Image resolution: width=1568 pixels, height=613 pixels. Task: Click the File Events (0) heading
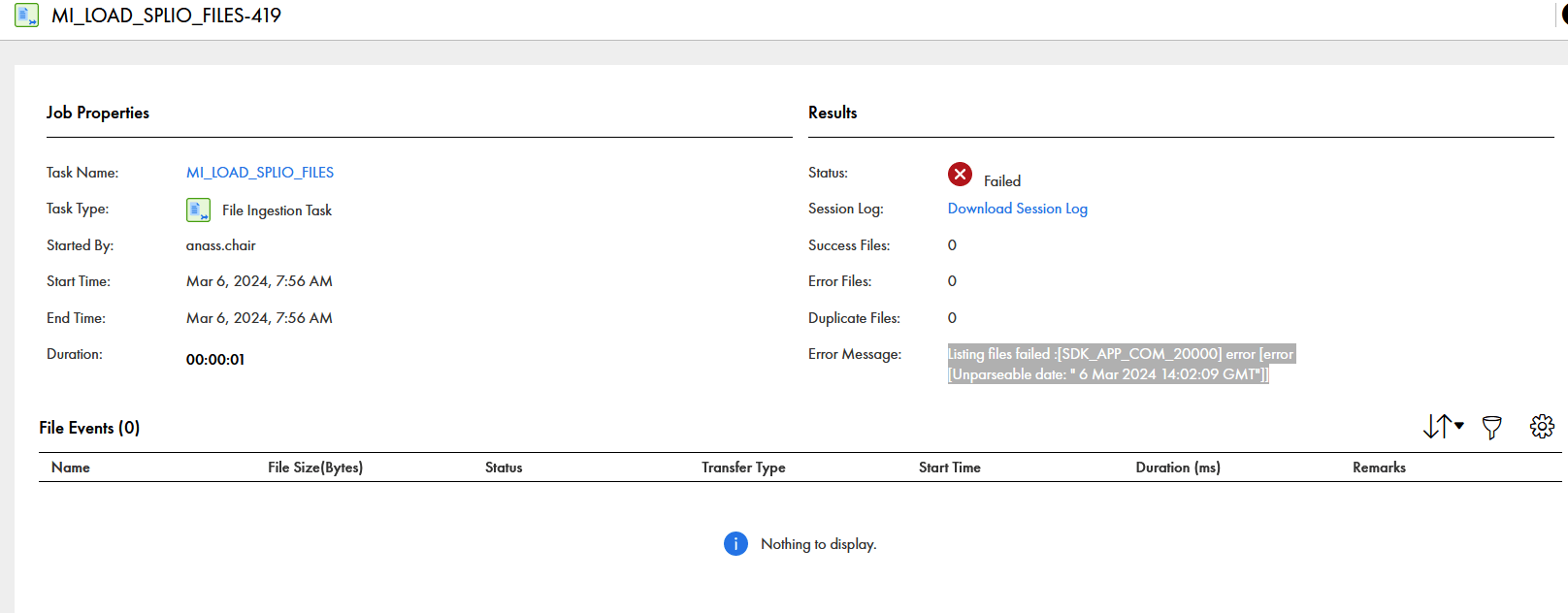89,428
